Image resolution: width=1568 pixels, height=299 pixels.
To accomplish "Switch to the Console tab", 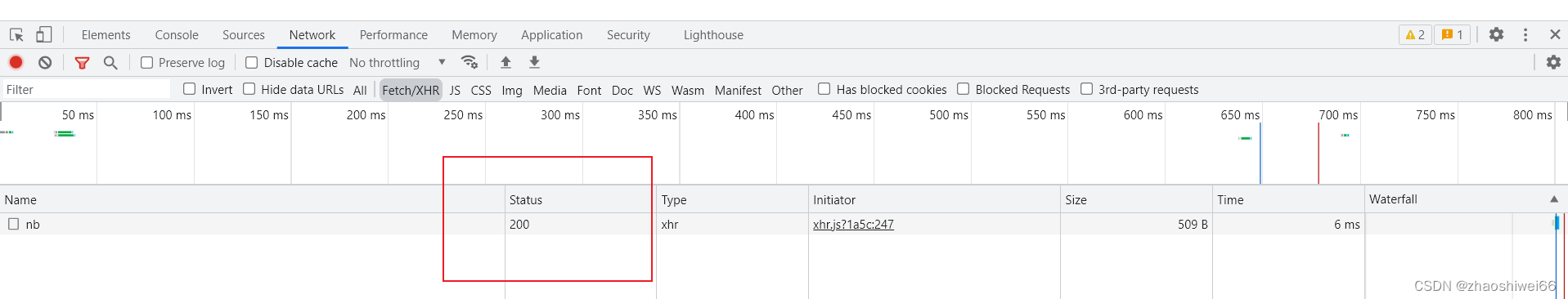I will coord(177,35).
